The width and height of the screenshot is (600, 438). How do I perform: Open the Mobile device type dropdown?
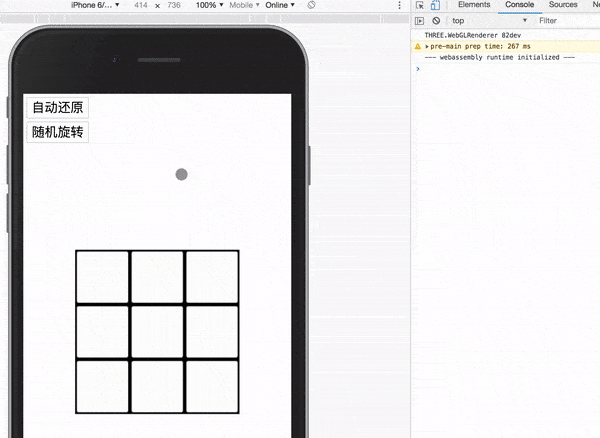[244, 5]
